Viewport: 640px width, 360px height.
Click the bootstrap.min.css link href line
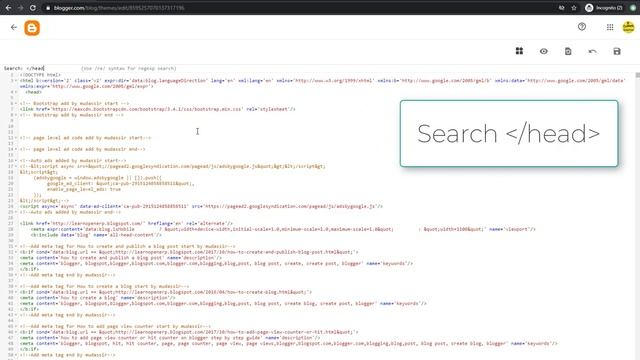[x=158, y=109]
